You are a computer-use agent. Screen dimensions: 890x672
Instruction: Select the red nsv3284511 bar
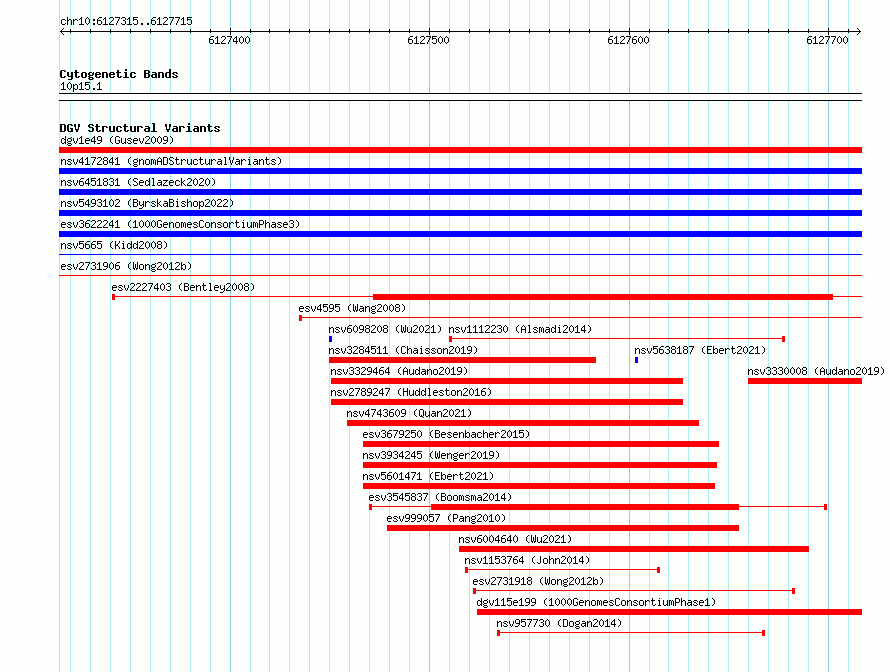click(463, 360)
